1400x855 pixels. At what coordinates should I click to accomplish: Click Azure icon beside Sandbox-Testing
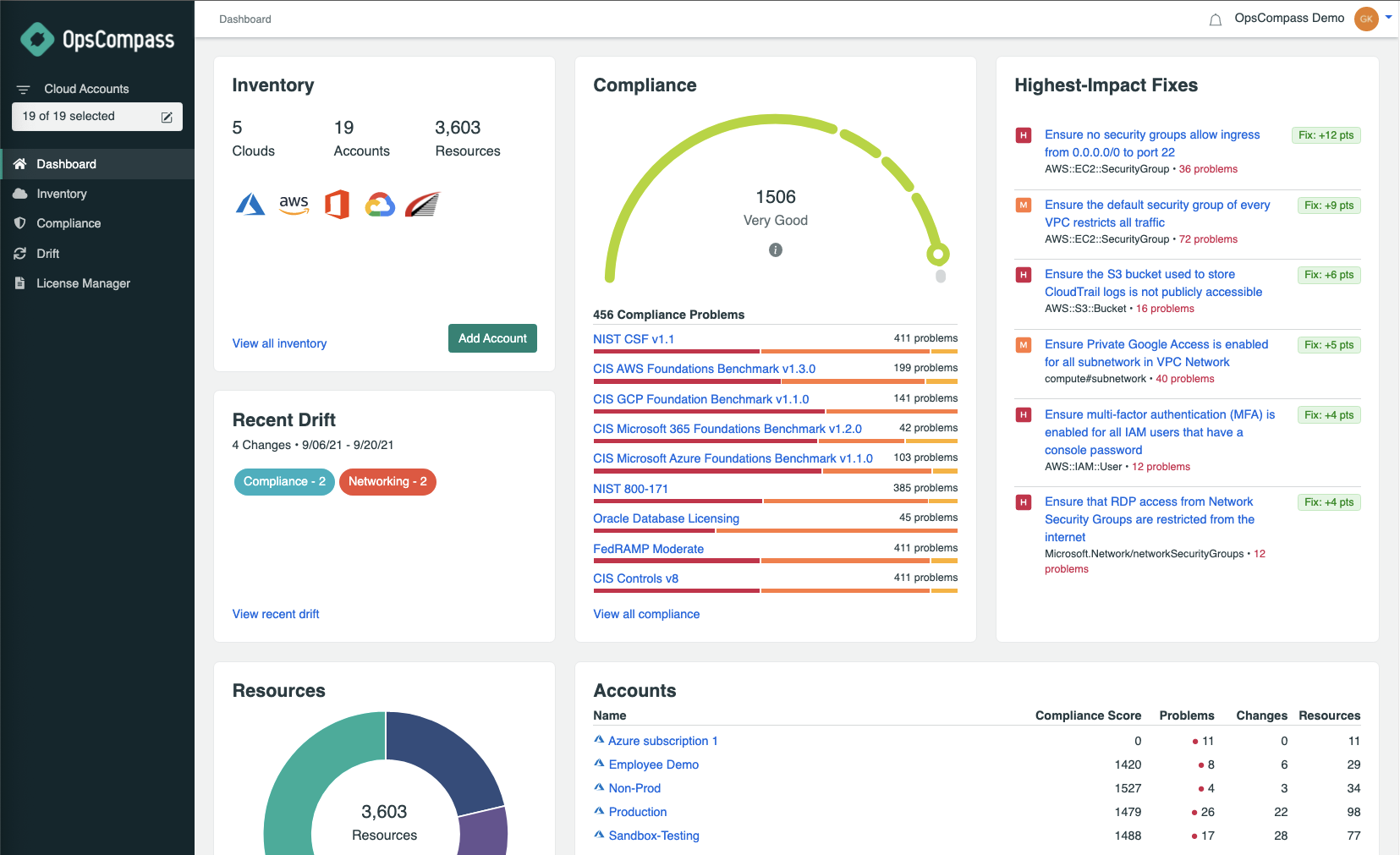(599, 835)
